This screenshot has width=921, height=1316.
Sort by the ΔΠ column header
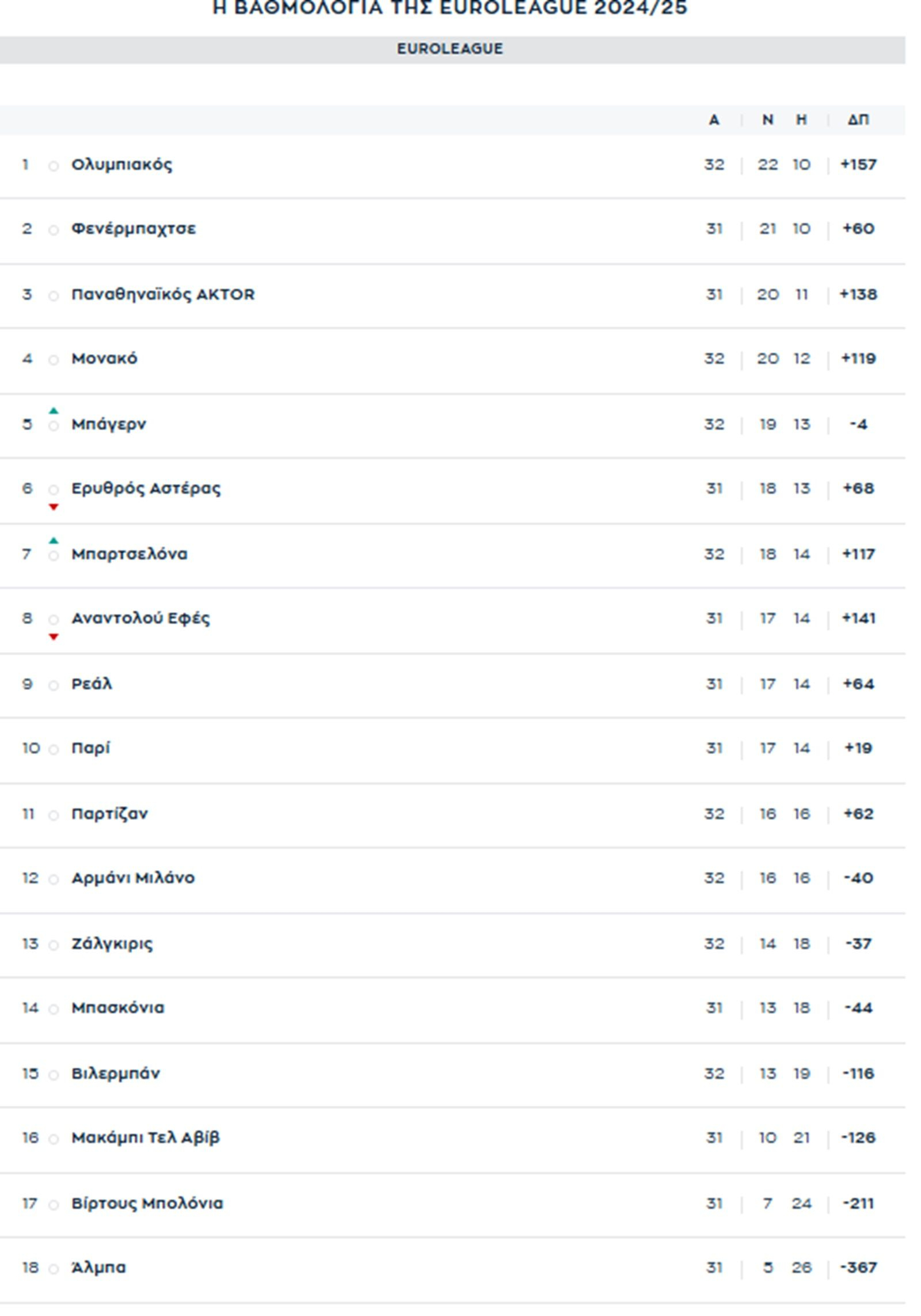[x=858, y=120]
